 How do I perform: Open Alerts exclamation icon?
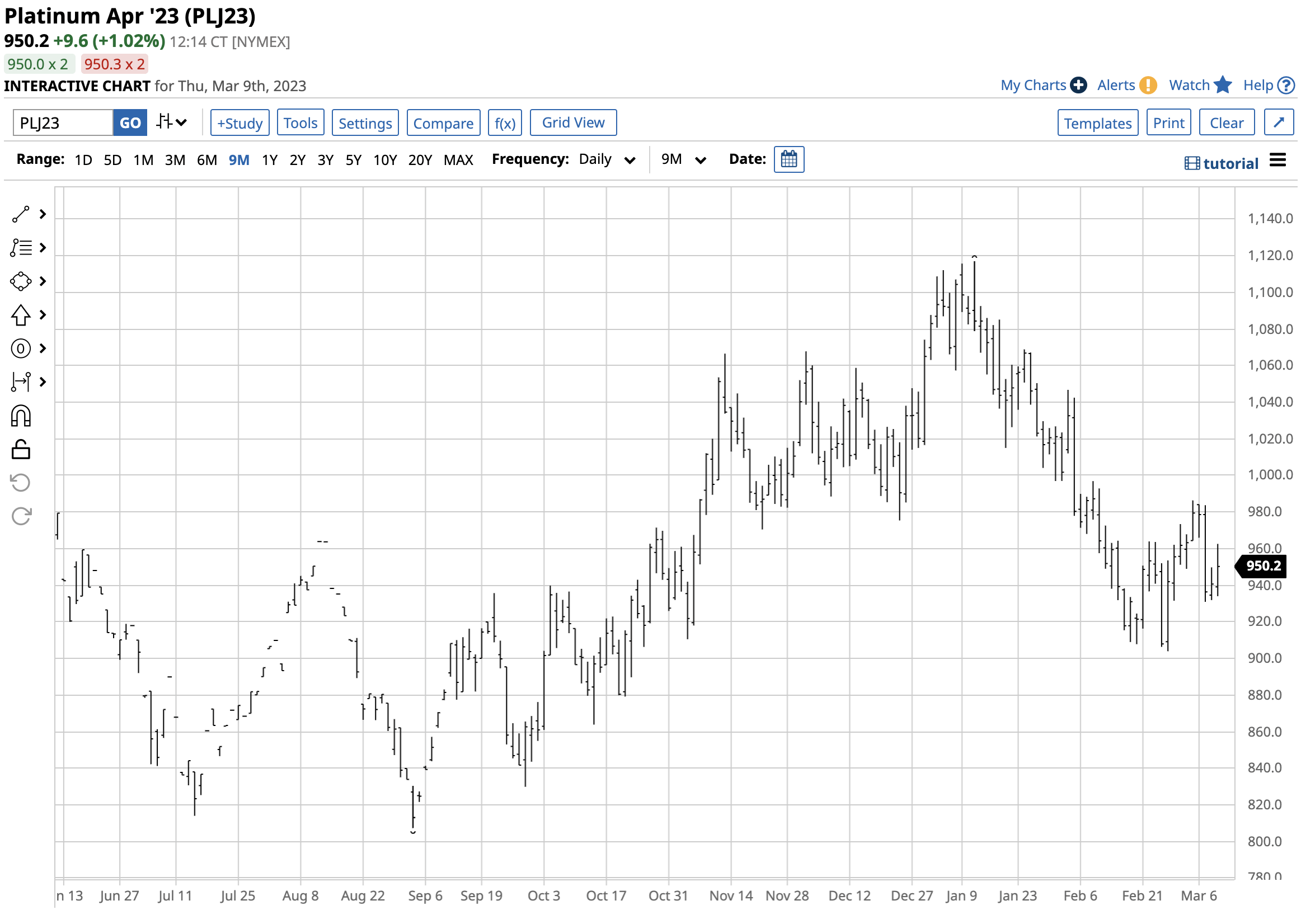pyautogui.click(x=1149, y=86)
